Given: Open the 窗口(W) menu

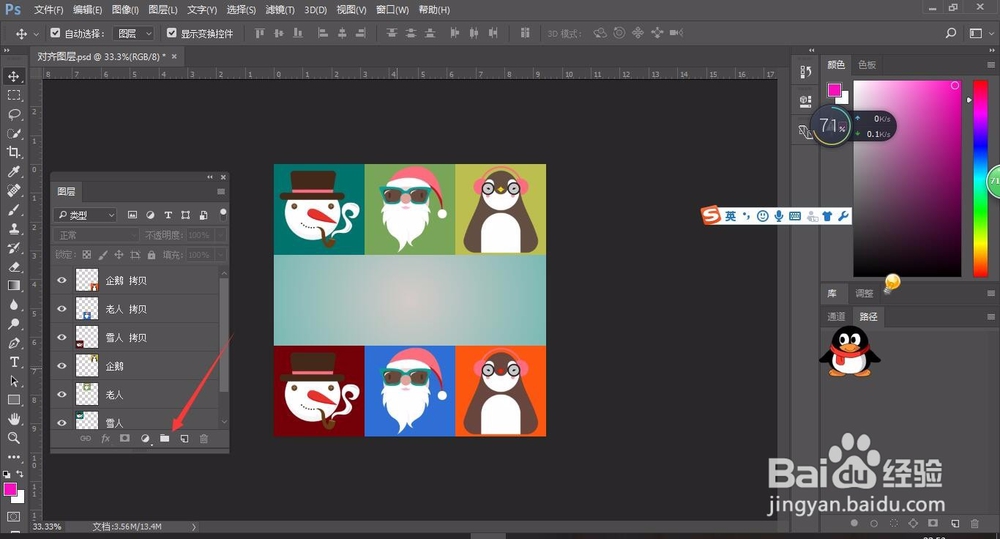Looking at the screenshot, I should click(x=392, y=10).
